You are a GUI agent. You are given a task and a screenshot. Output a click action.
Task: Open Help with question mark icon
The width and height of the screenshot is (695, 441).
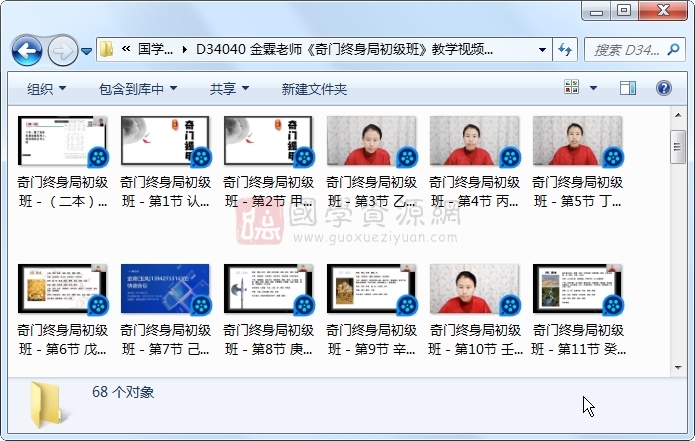(664, 88)
